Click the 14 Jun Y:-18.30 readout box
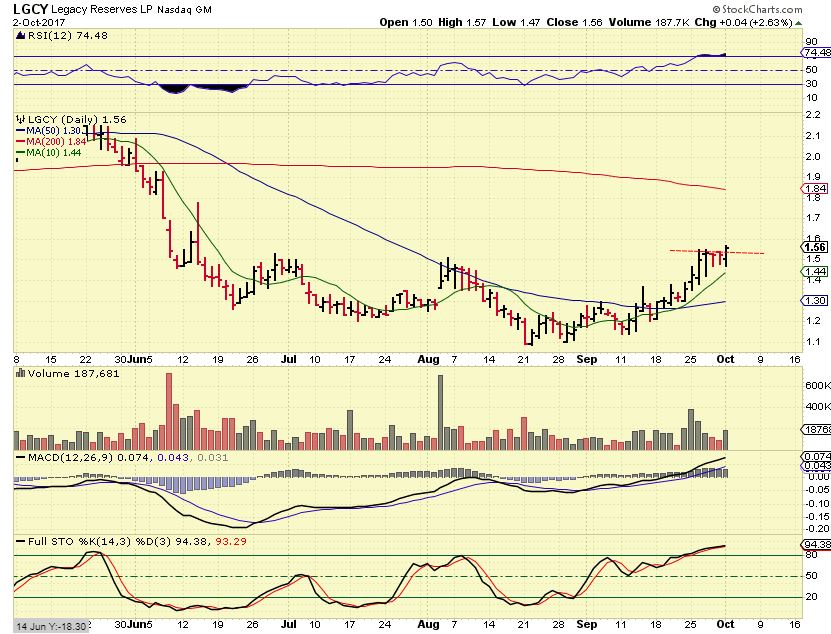Screen dimensions: 831x634 [x=51, y=626]
